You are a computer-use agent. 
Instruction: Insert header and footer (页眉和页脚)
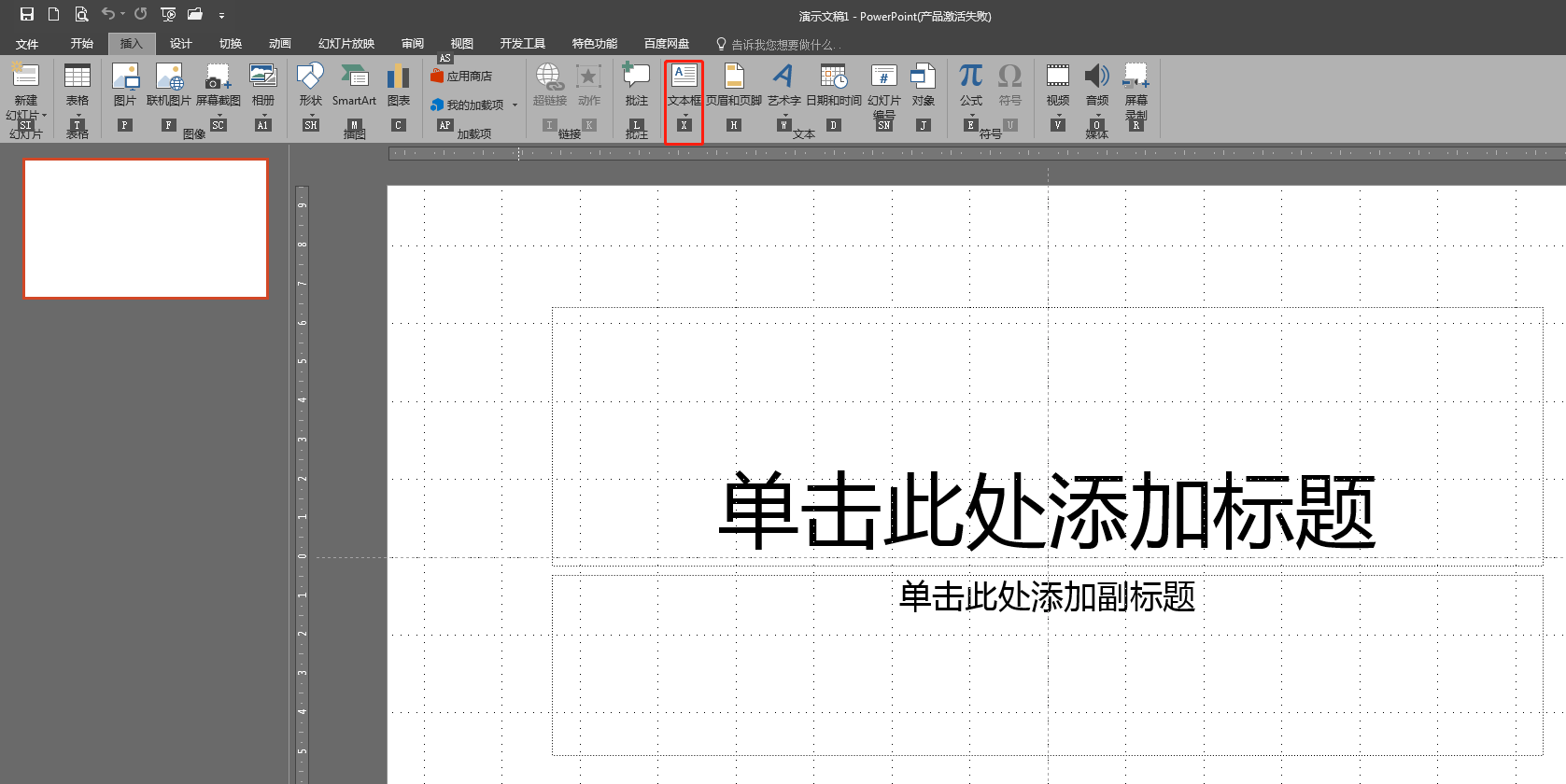pos(734,86)
